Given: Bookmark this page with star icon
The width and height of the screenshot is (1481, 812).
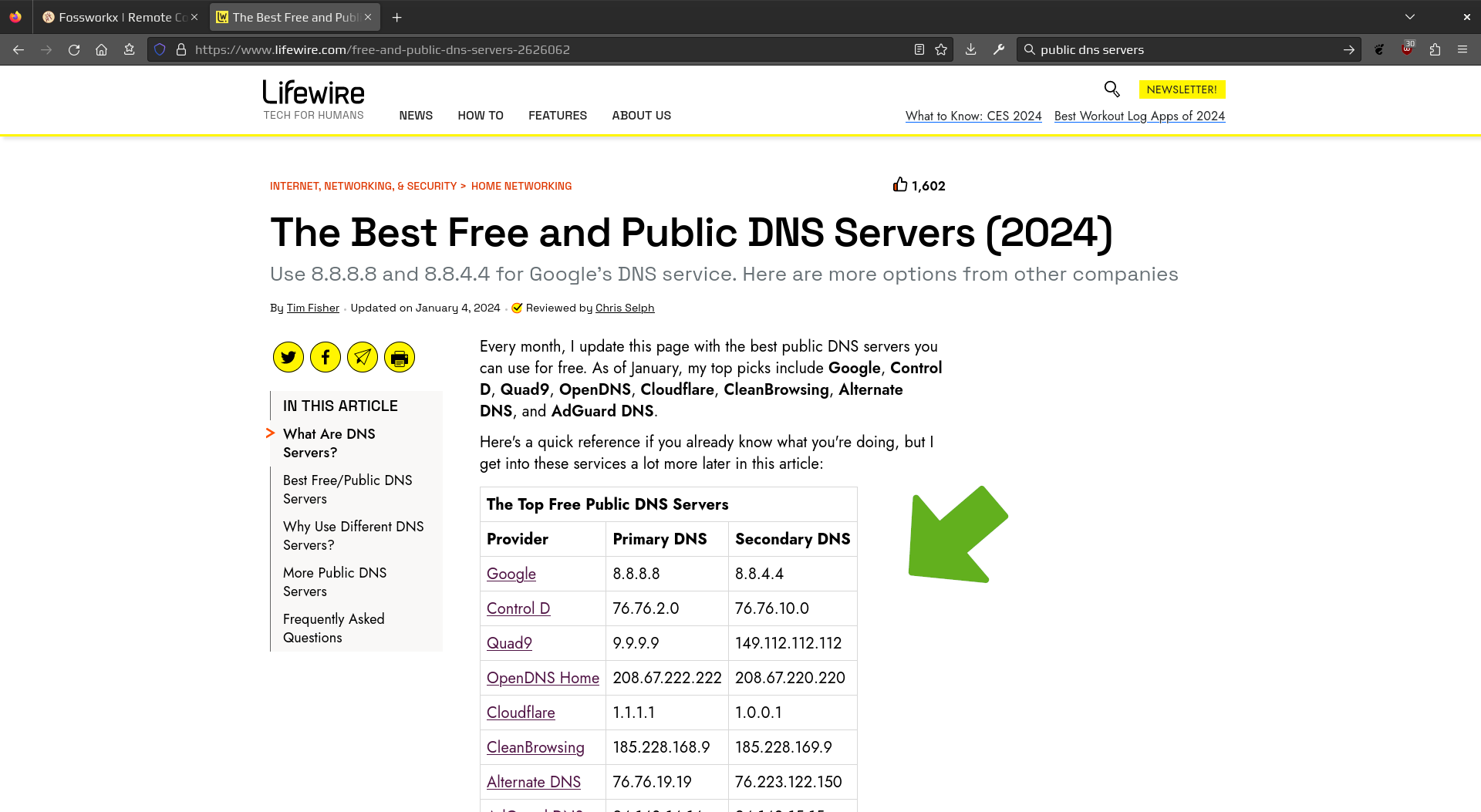Looking at the screenshot, I should (x=941, y=49).
